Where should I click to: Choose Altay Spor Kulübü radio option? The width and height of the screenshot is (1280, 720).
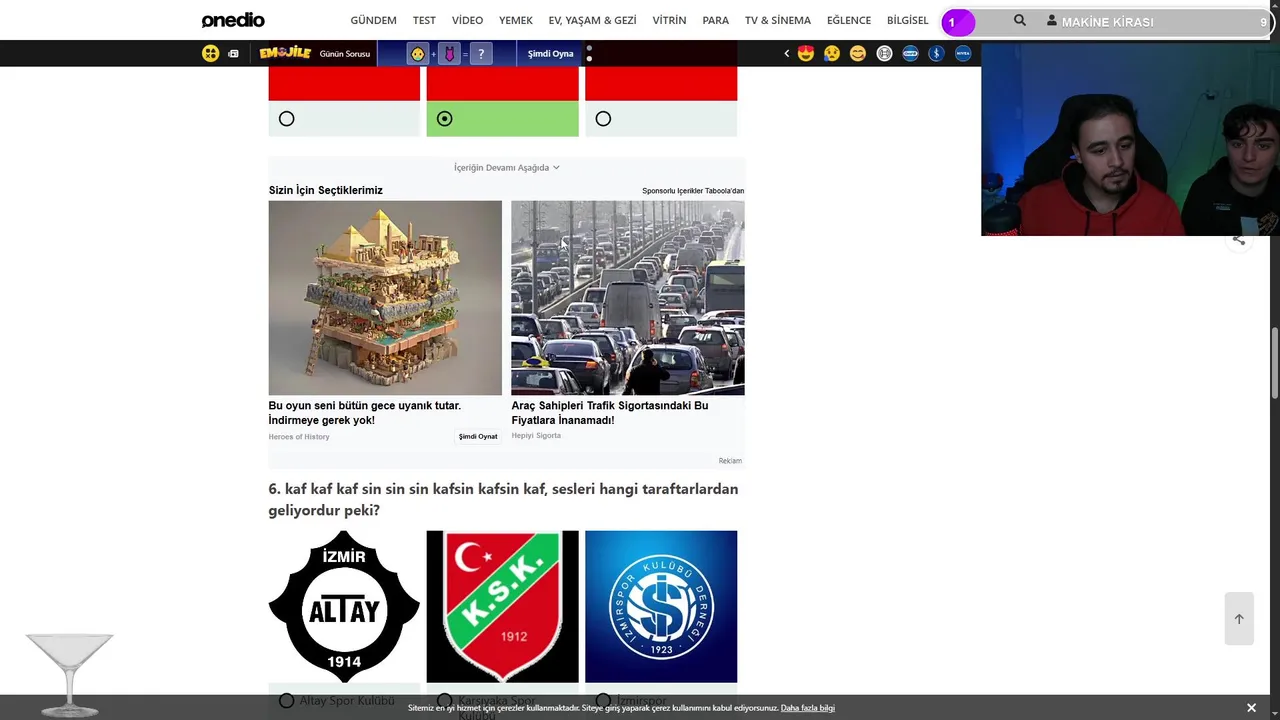[287, 701]
